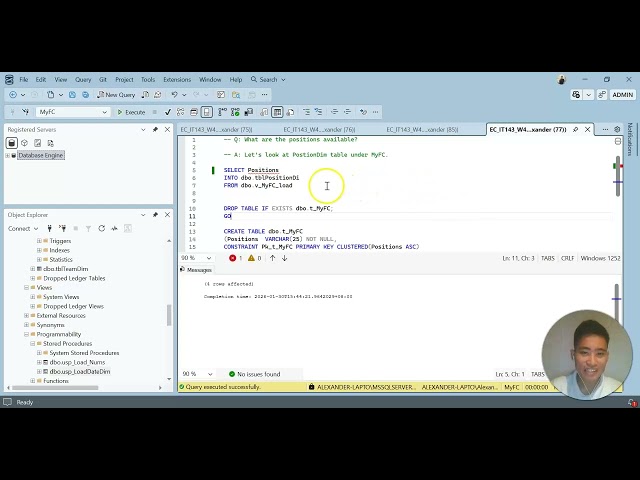Select dbo.usp_LoadDateDim stored procedure

80,371
